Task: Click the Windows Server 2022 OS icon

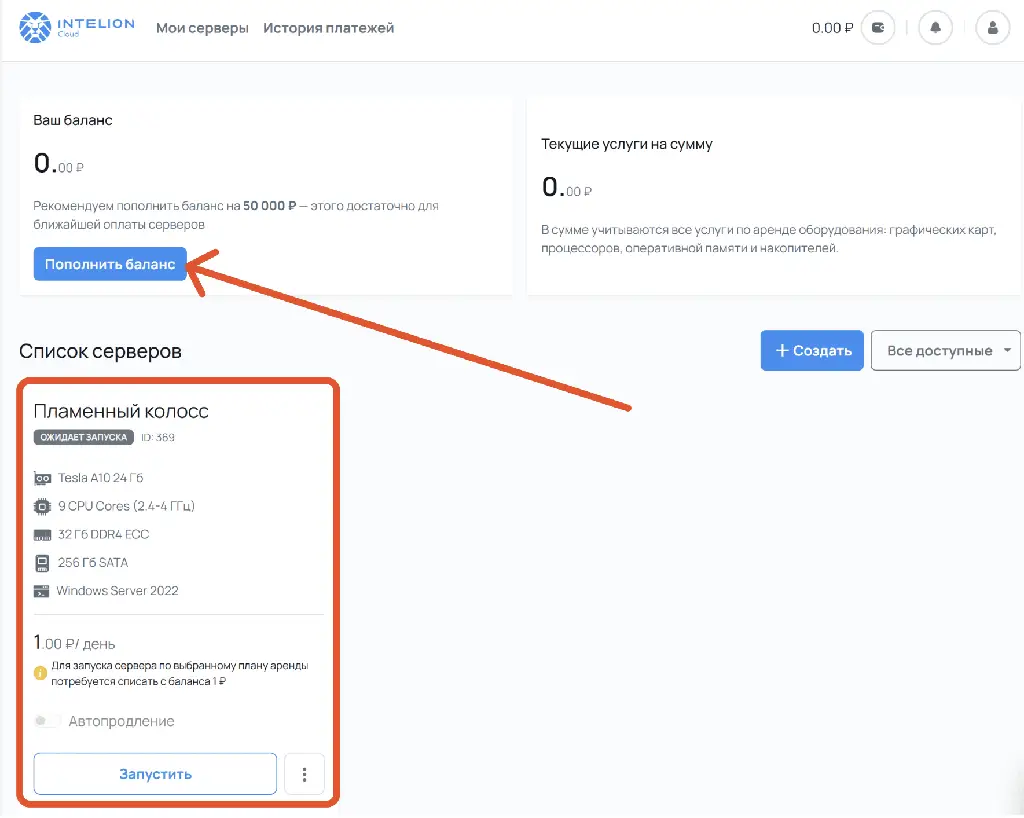Action: (43, 591)
